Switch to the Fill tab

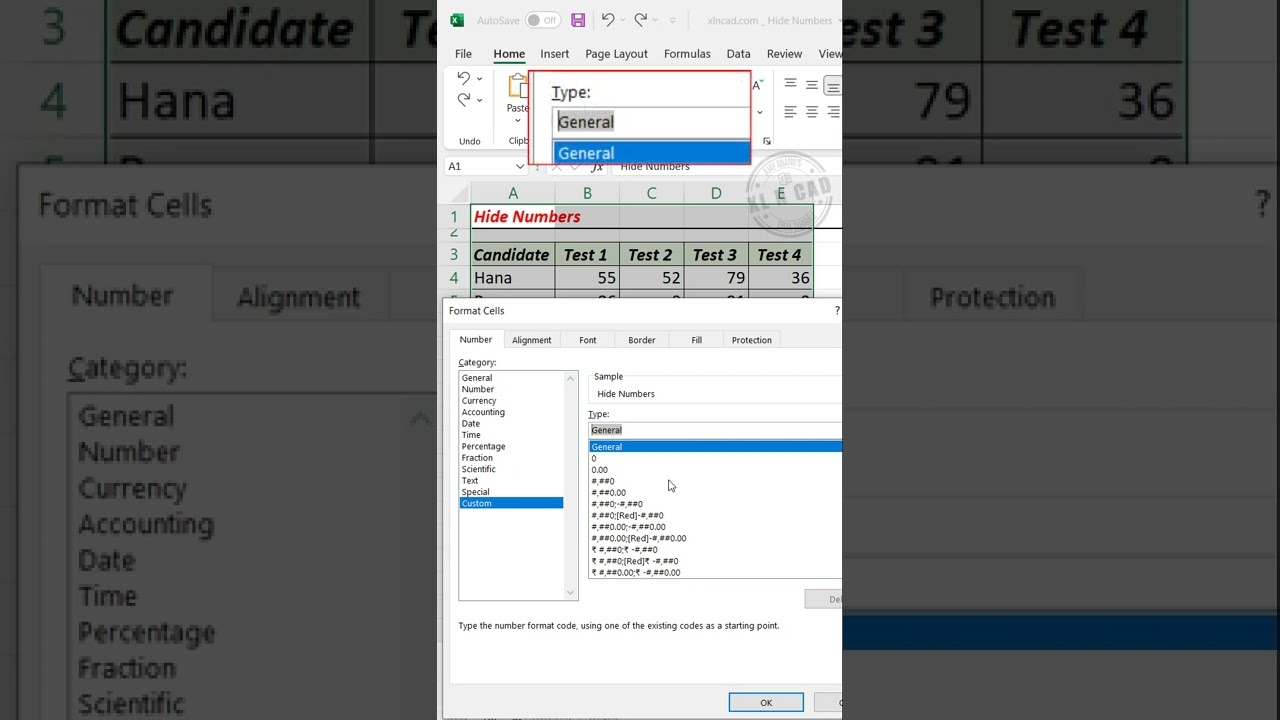point(697,340)
